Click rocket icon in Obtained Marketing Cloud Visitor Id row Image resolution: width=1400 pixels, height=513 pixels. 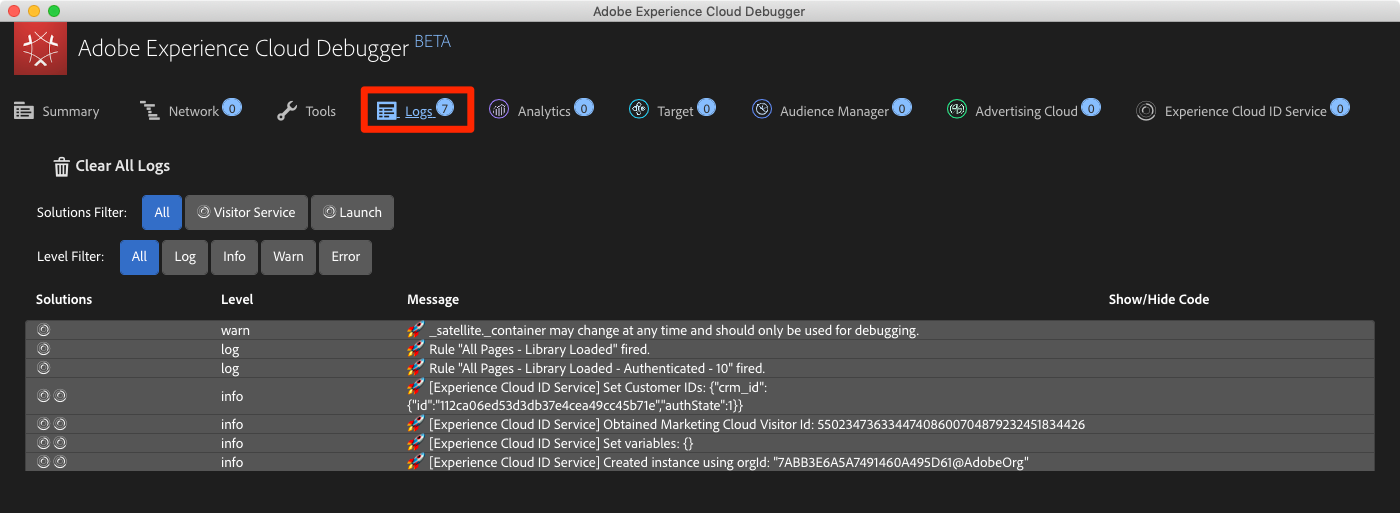[x=416, y=424]
